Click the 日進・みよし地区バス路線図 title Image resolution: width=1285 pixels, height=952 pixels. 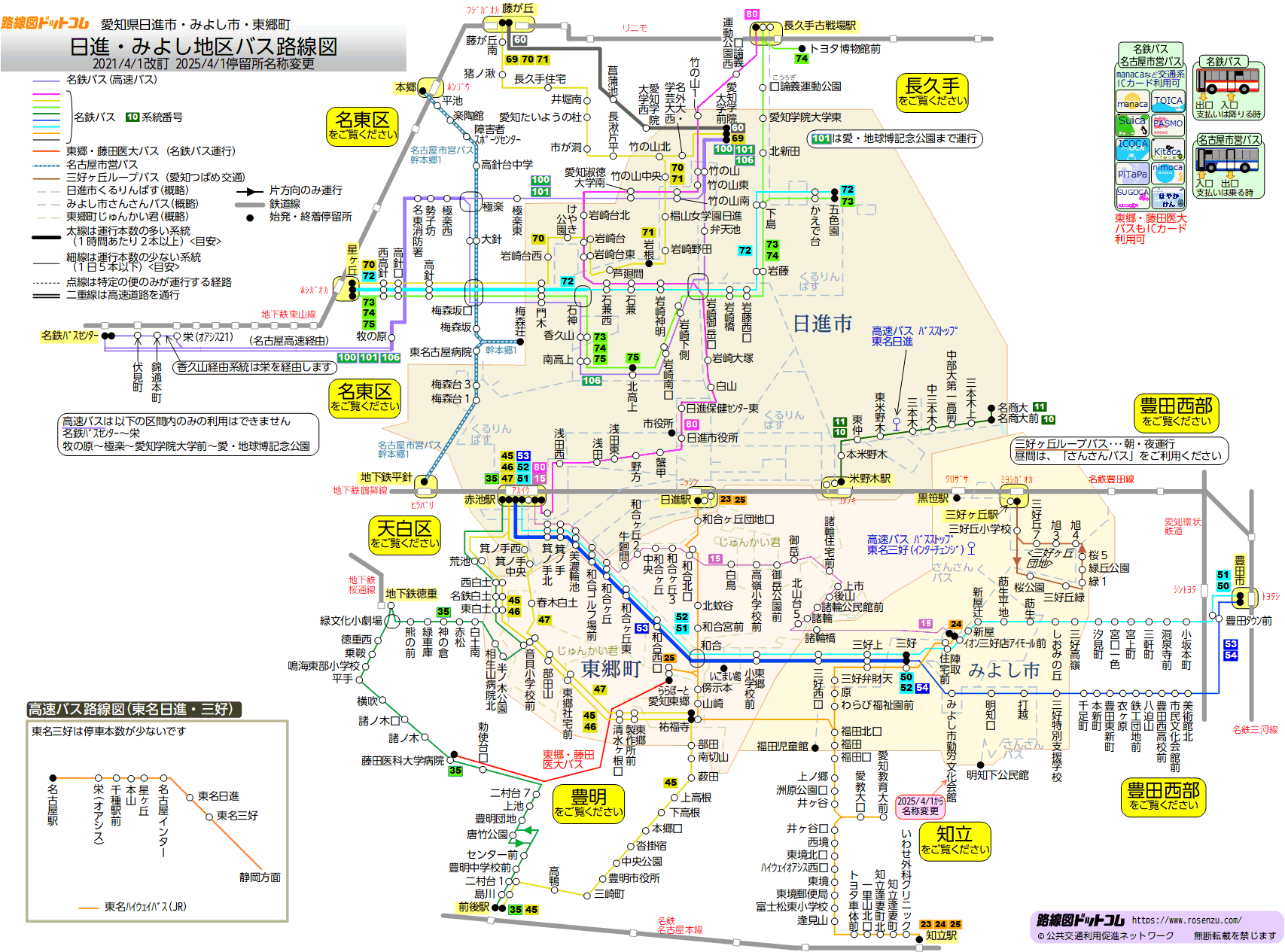(x=203, y=47)
